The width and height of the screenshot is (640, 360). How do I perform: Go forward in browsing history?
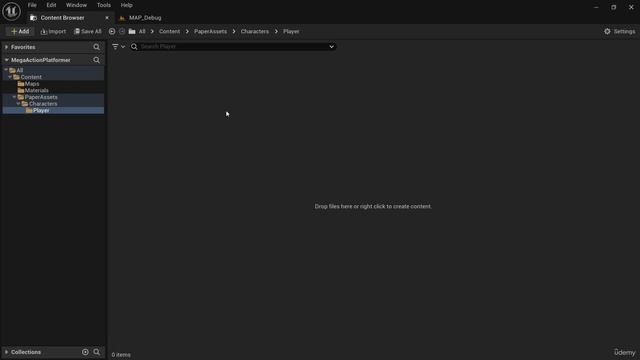pyautogui.click(x=122, y=31)
